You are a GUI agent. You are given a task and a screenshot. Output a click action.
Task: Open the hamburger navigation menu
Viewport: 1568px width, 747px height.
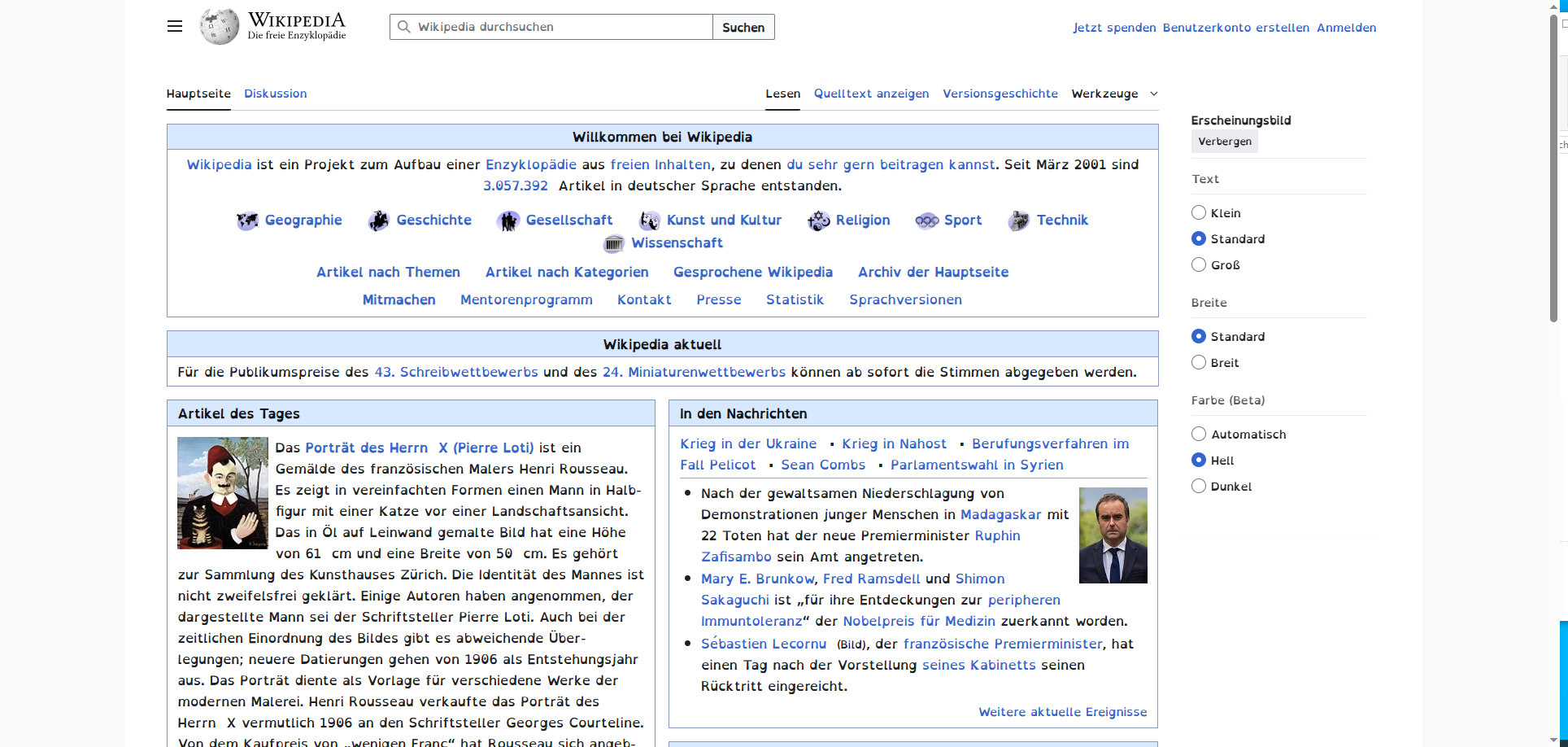pos(174,26)
